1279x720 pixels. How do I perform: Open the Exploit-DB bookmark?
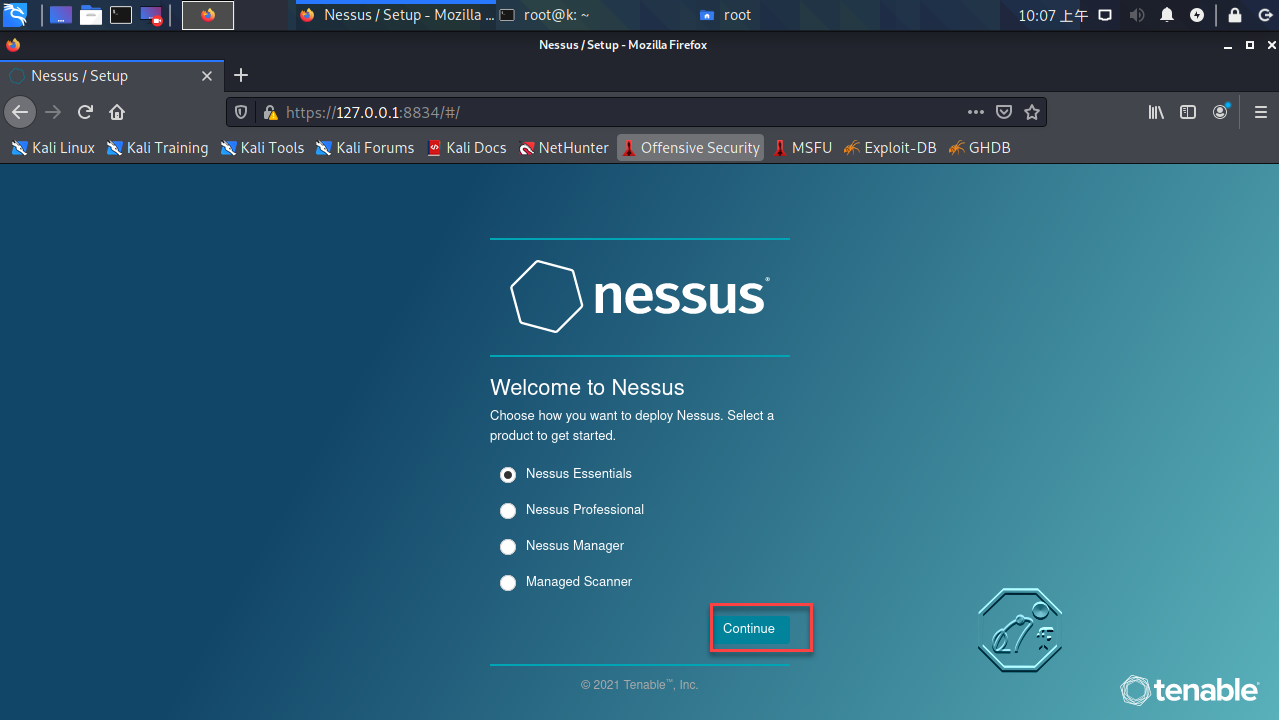click(x=890, y=148)
